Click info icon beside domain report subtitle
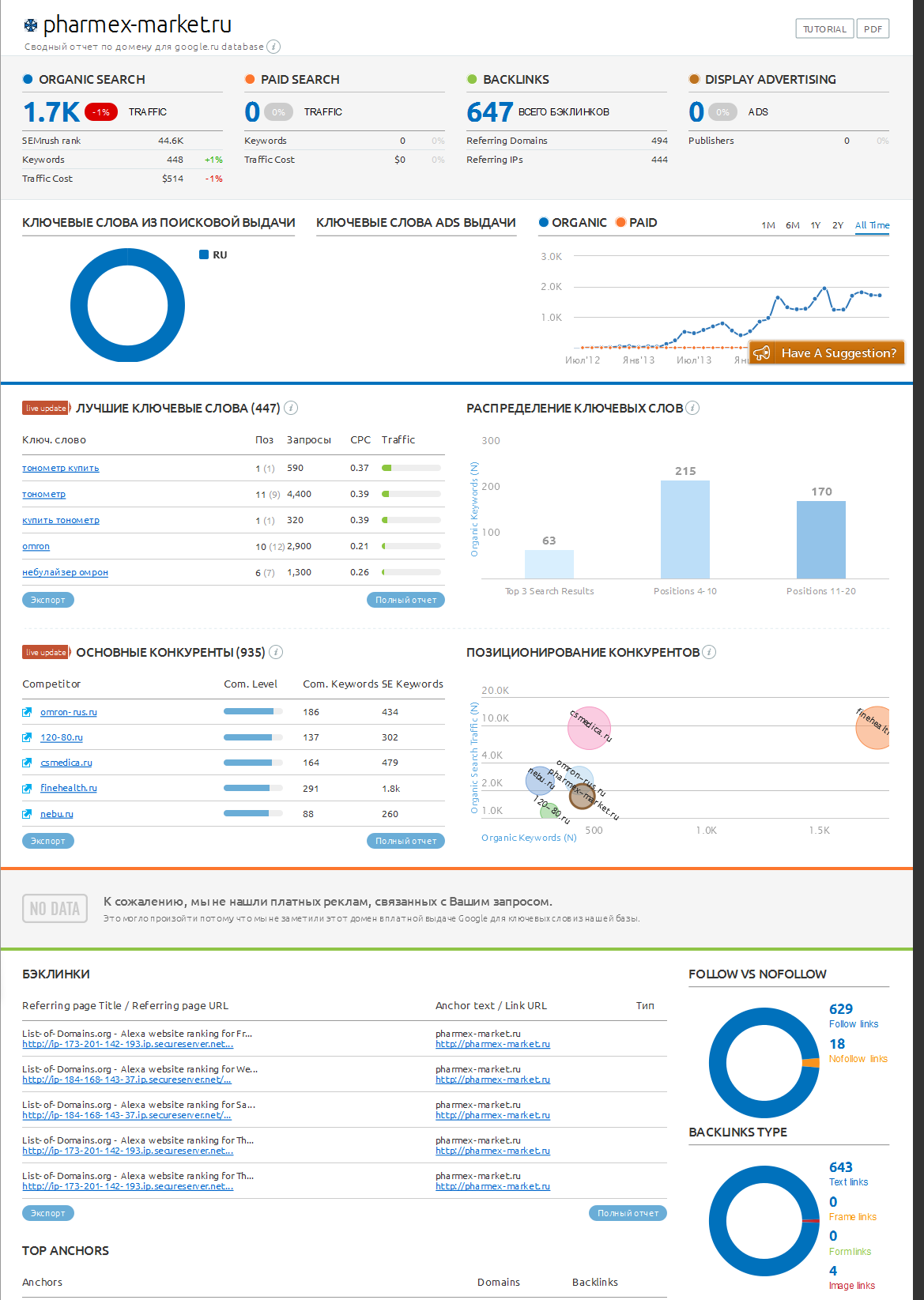 point(273,47)
